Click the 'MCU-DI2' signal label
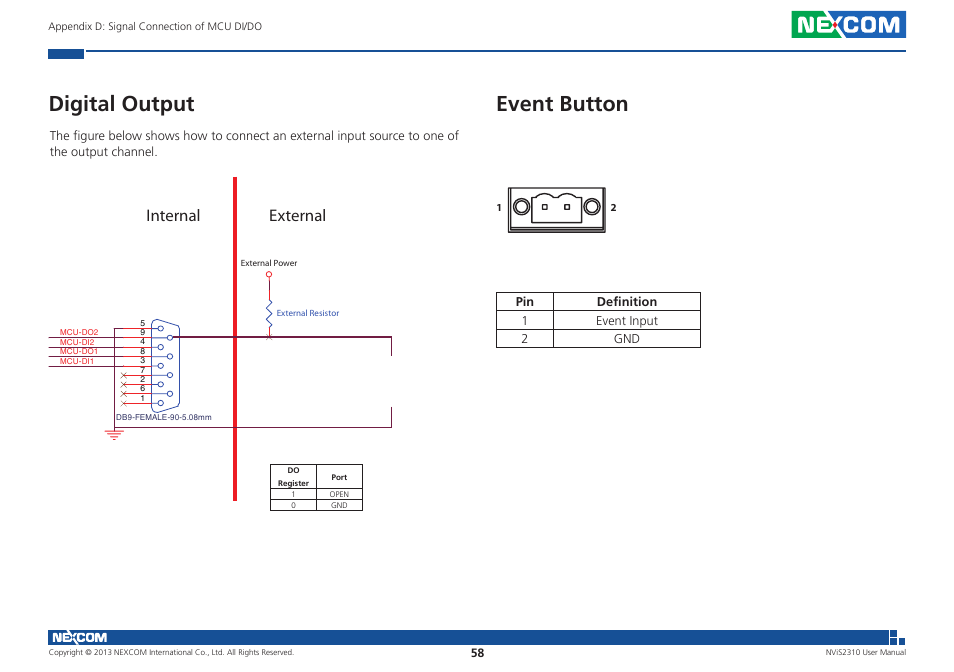 (x=77, y=342)
